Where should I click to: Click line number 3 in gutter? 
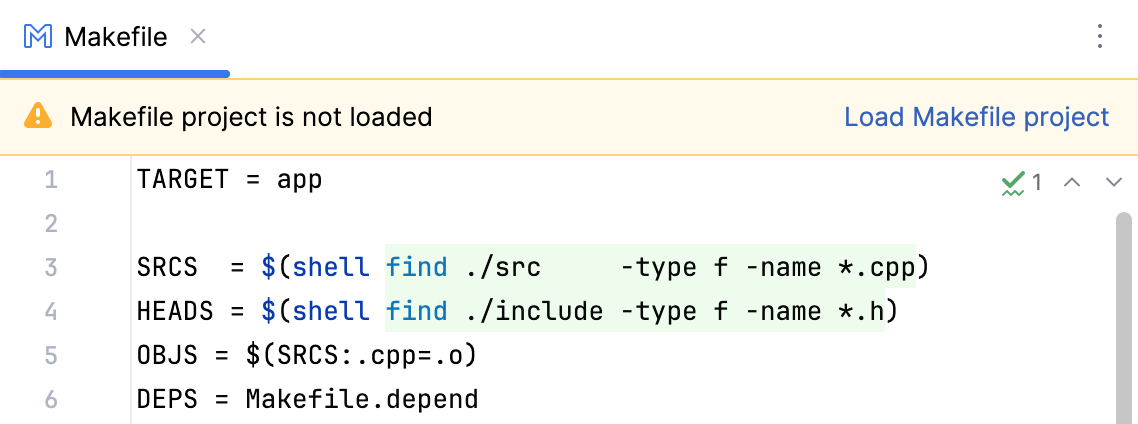pyautogui.click(x=51, y=268)
